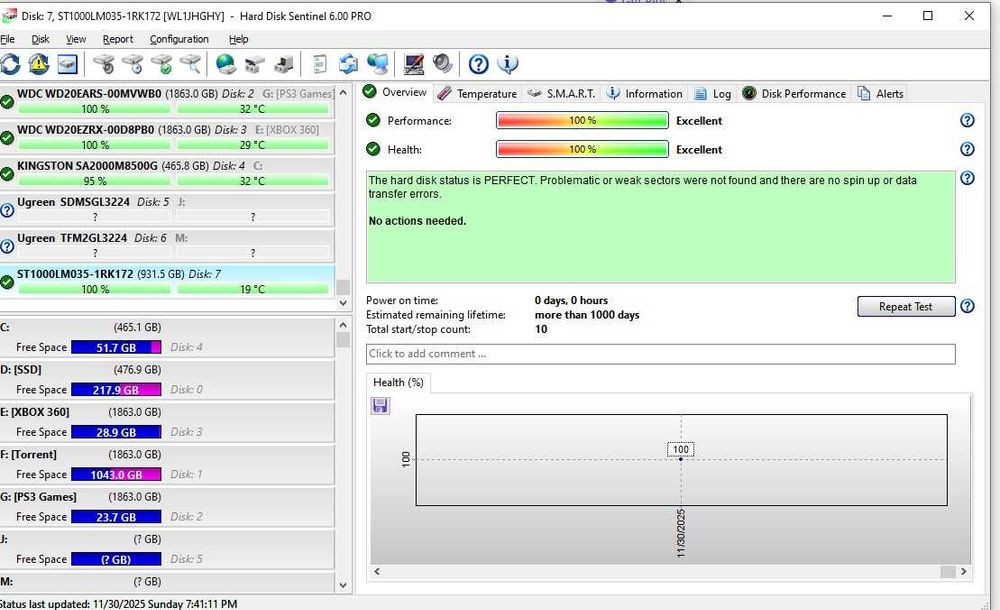Click the disk icon with stethoscope
Screen dimensions: 1000x610
(104, 64)
